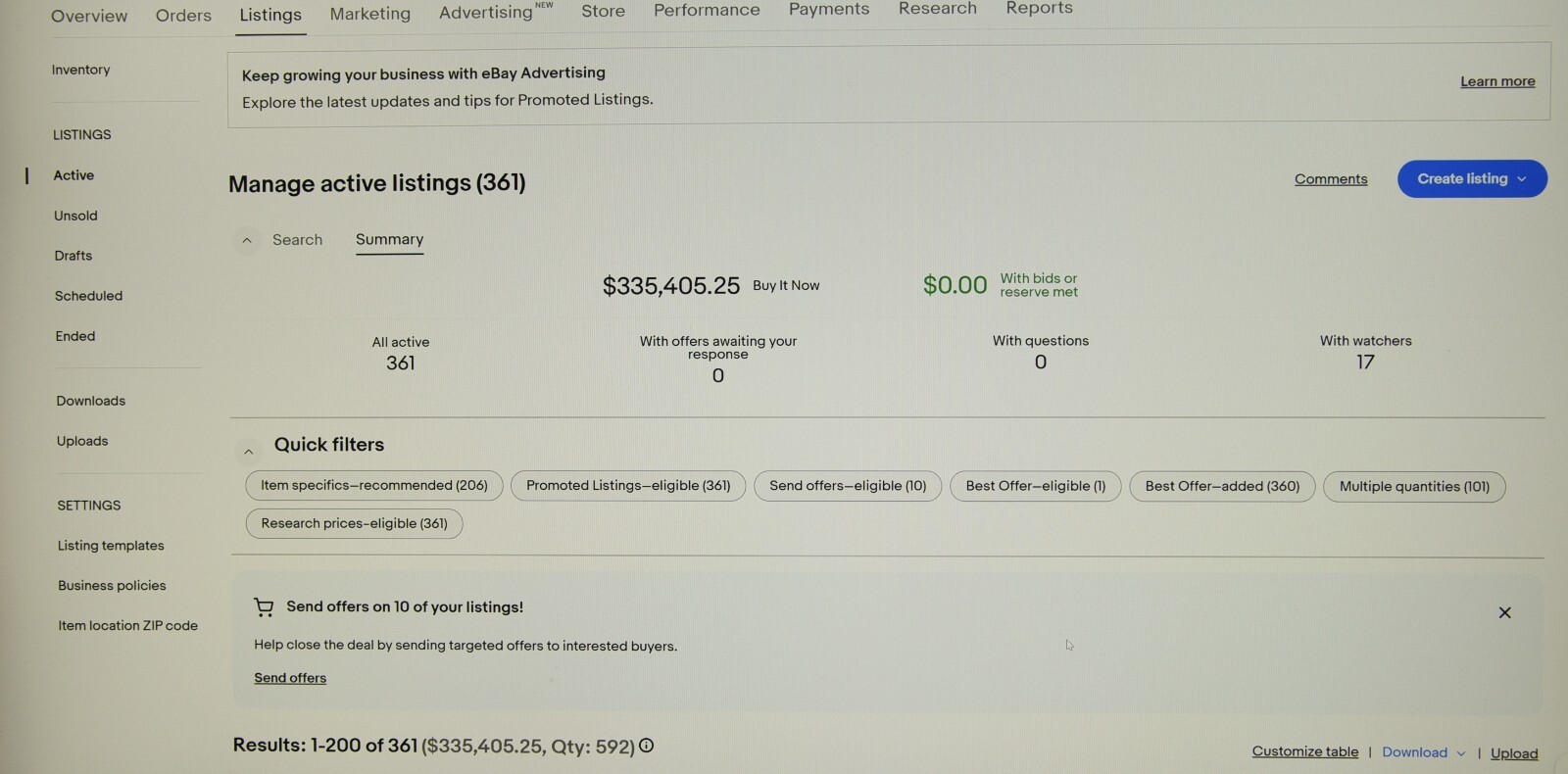This screenshot has width=1568, height=774.
Task: Open Scheduled listings in sidebar
Action: tap(88, 296)
